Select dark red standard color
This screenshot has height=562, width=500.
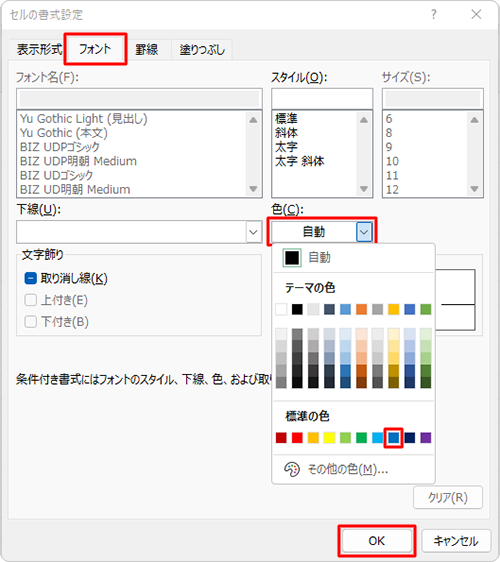(281, 438)
